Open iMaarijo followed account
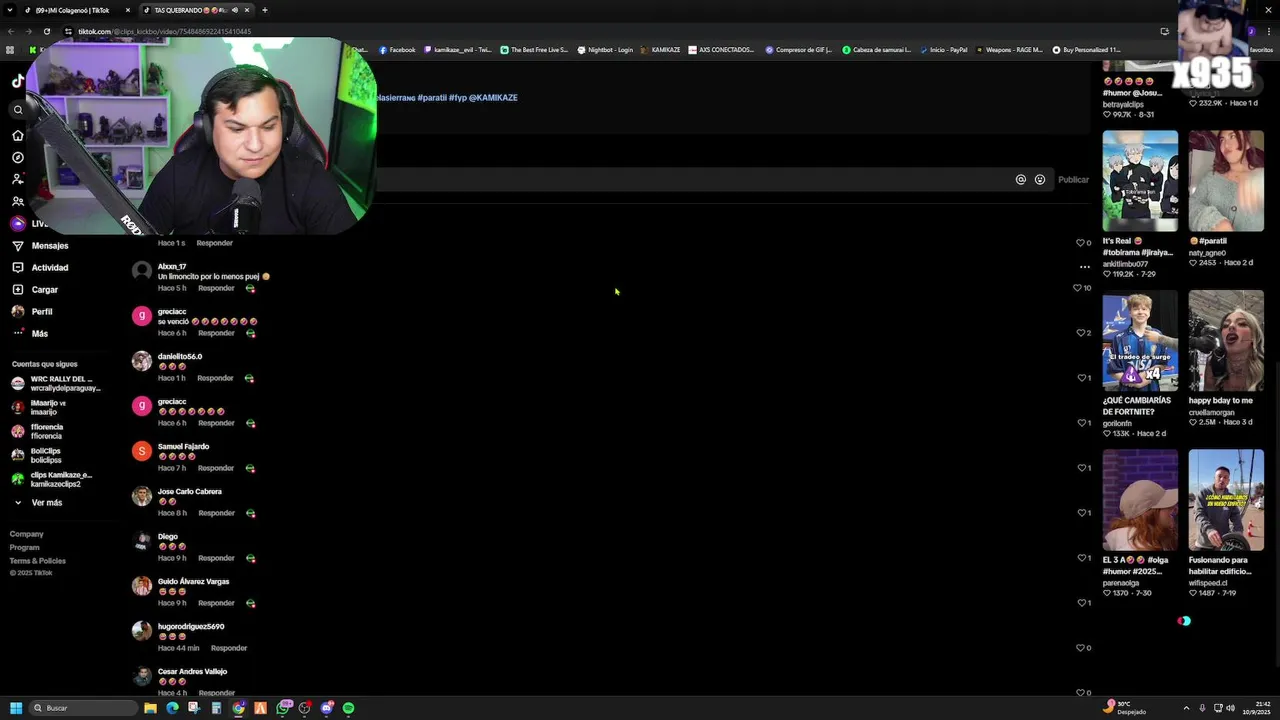 [38, 407]
